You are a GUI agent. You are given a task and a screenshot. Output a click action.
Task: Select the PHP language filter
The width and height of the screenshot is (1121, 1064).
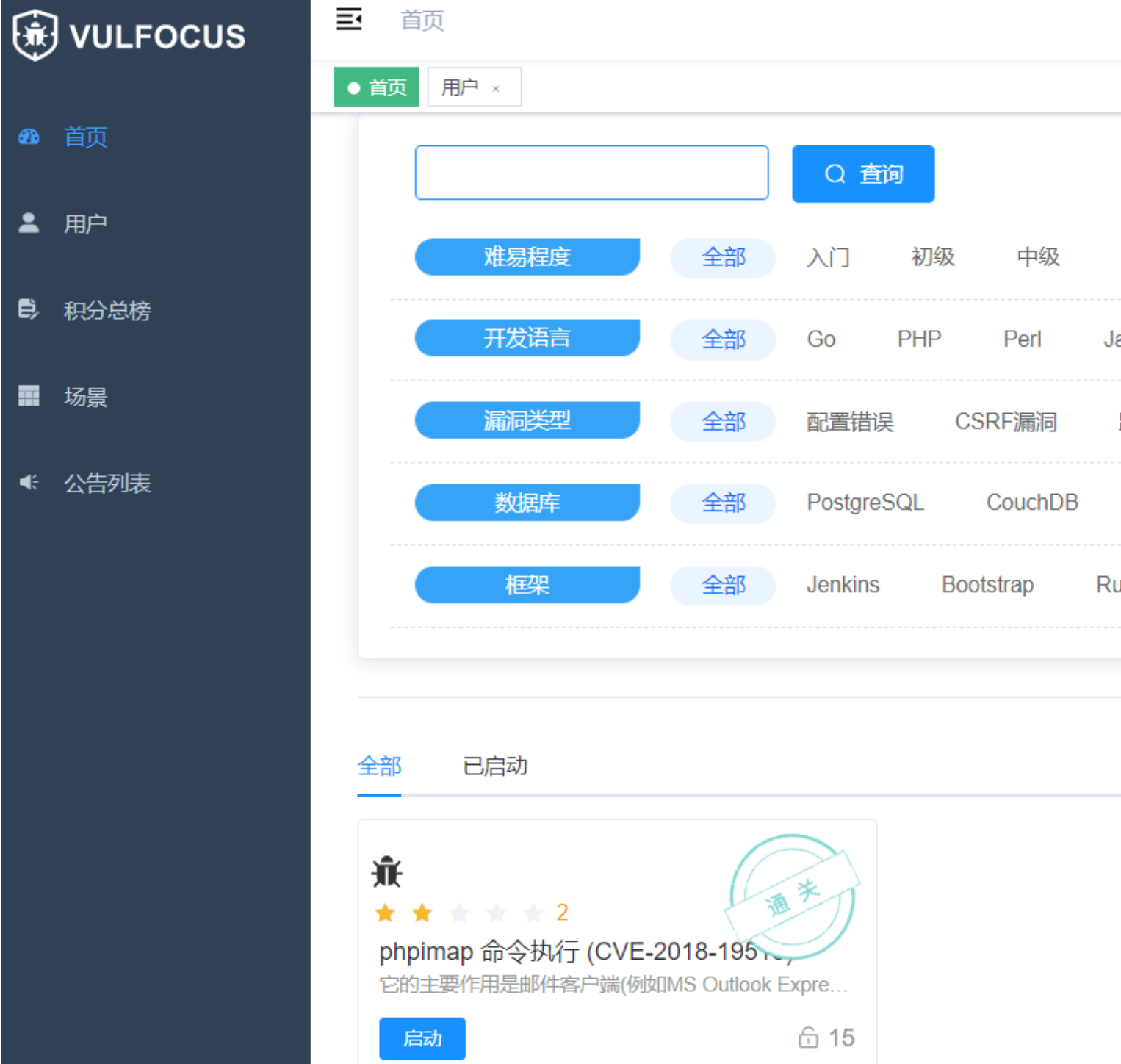coord(918,339)
